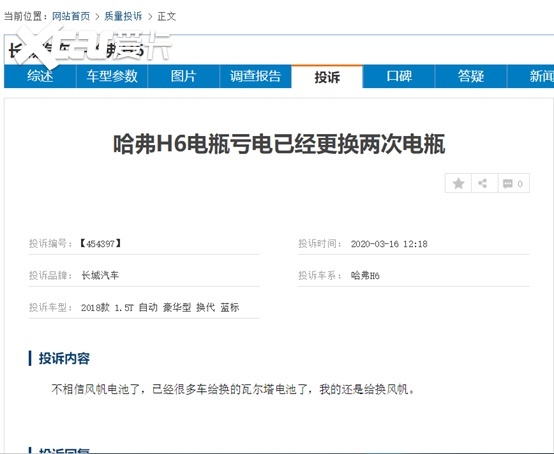The height and width of the screenshot is (454, 554).
Task: Click the brand value 长城汽车
Action: click(x=100, y=275)
